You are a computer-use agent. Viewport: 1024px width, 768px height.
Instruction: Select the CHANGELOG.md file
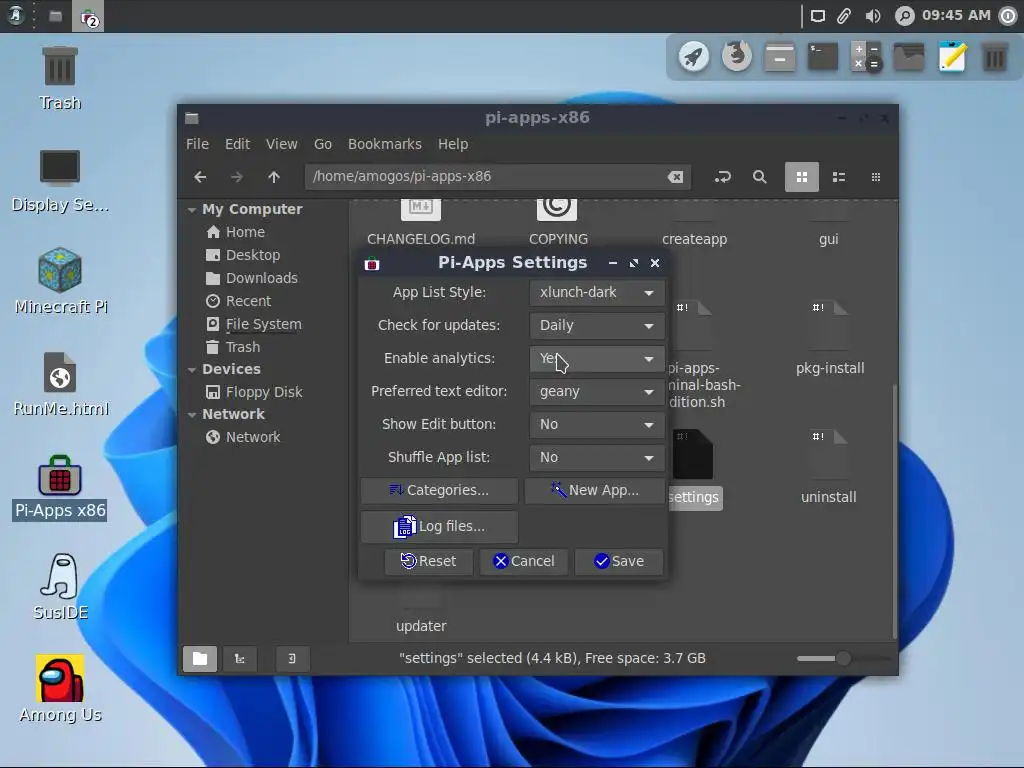pyautogui.click(x=421, y=222)
